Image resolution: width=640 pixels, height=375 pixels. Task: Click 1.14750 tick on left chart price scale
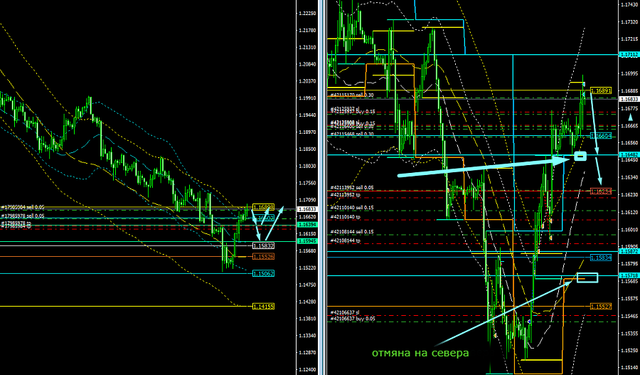coord(307,284)
